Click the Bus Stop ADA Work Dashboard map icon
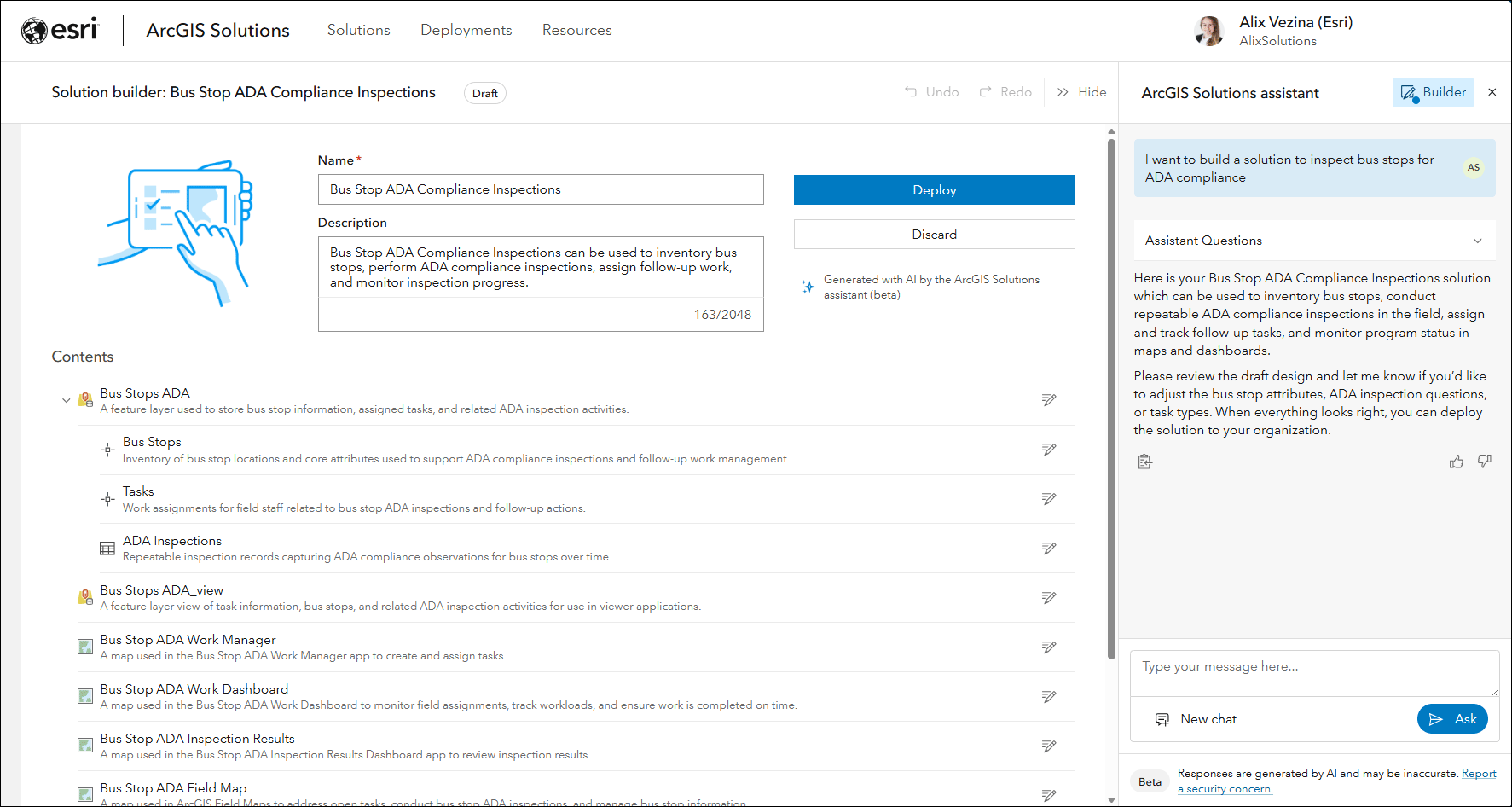Screen dimensions: 1512x807 point(85,696)
